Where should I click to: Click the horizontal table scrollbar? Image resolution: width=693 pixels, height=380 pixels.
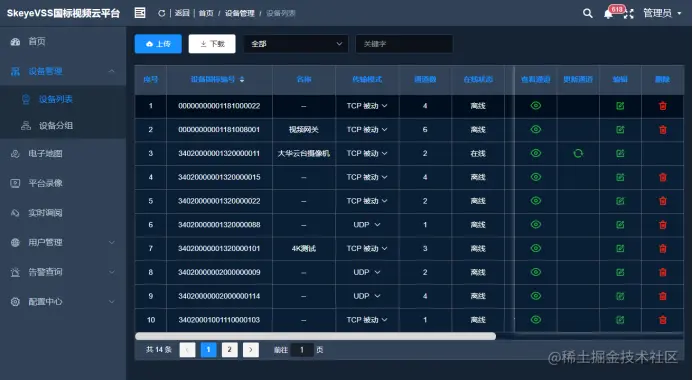pyautogui.click(x=316, y=336)
